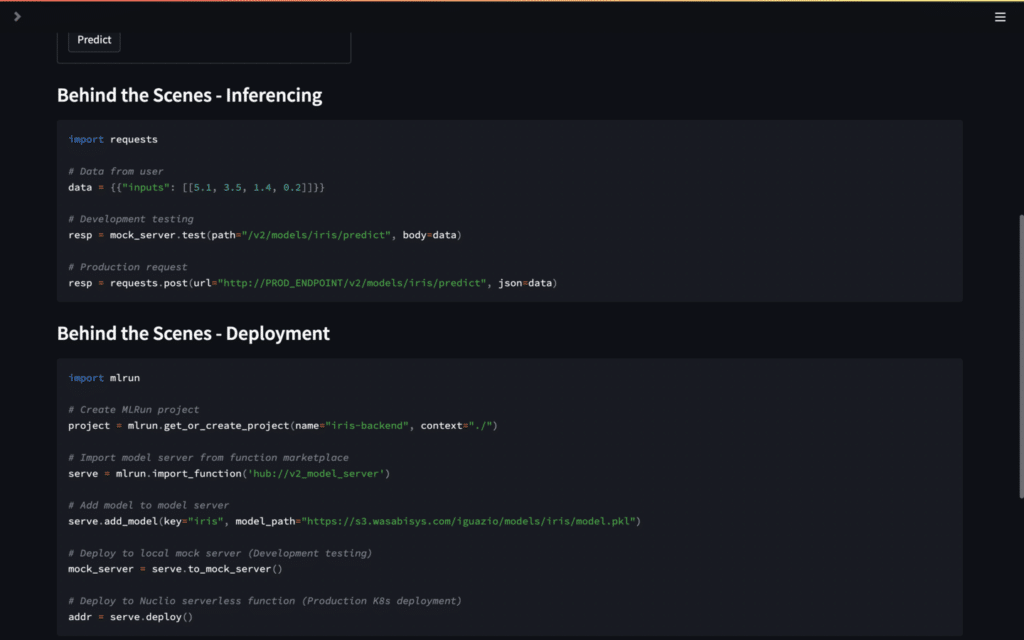This screenshot has height=640, width=1024.
Task: Click the "resp = mock_server.test" code line
Action: 264,235
